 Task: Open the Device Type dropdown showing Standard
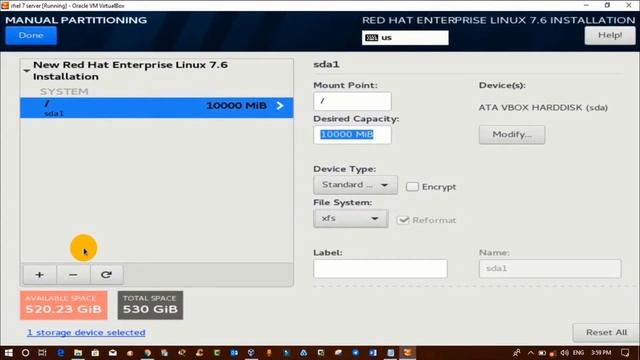pyautogui.click(x=355, y=185)
